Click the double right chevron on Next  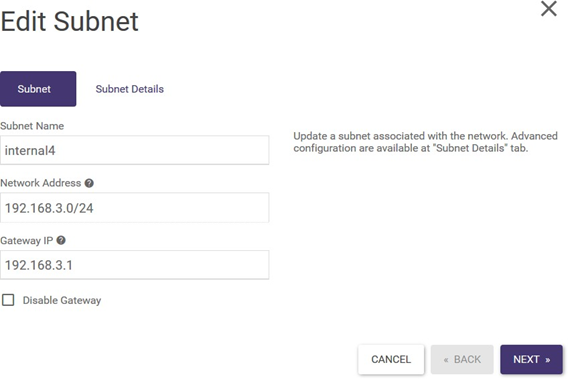pyautogui.click(x=548, y=360)
